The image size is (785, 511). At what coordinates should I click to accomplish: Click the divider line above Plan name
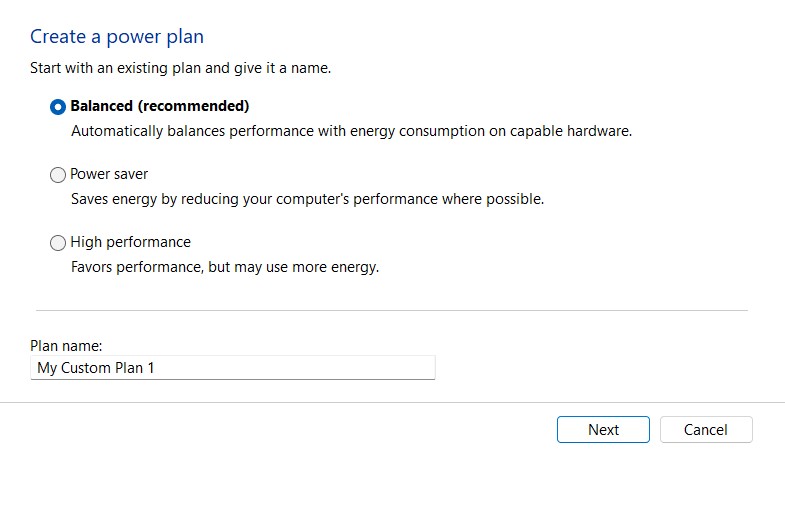[391, 311]
